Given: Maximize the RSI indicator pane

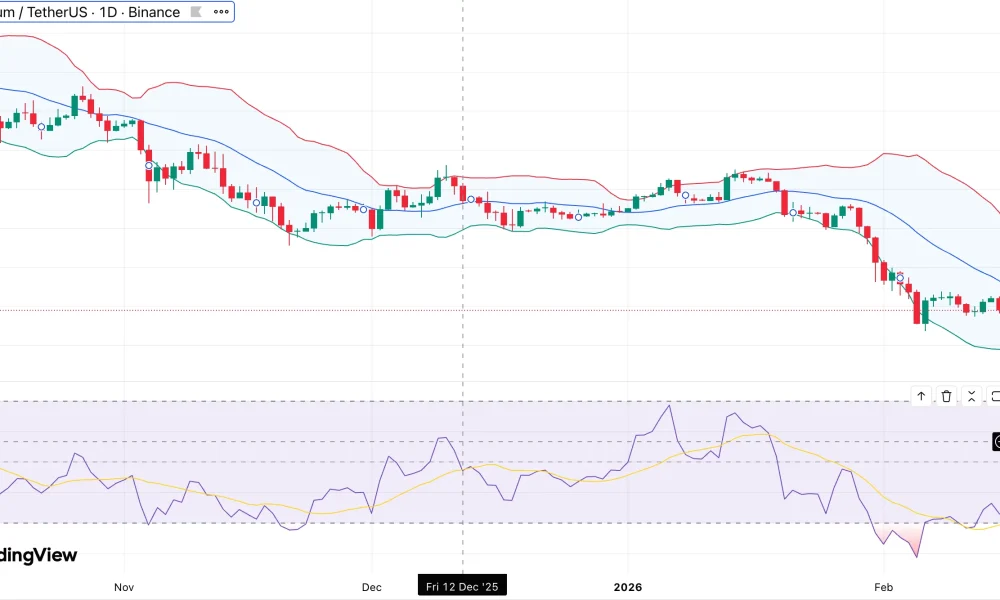Looking at the screenshot, I should [995, 396].
